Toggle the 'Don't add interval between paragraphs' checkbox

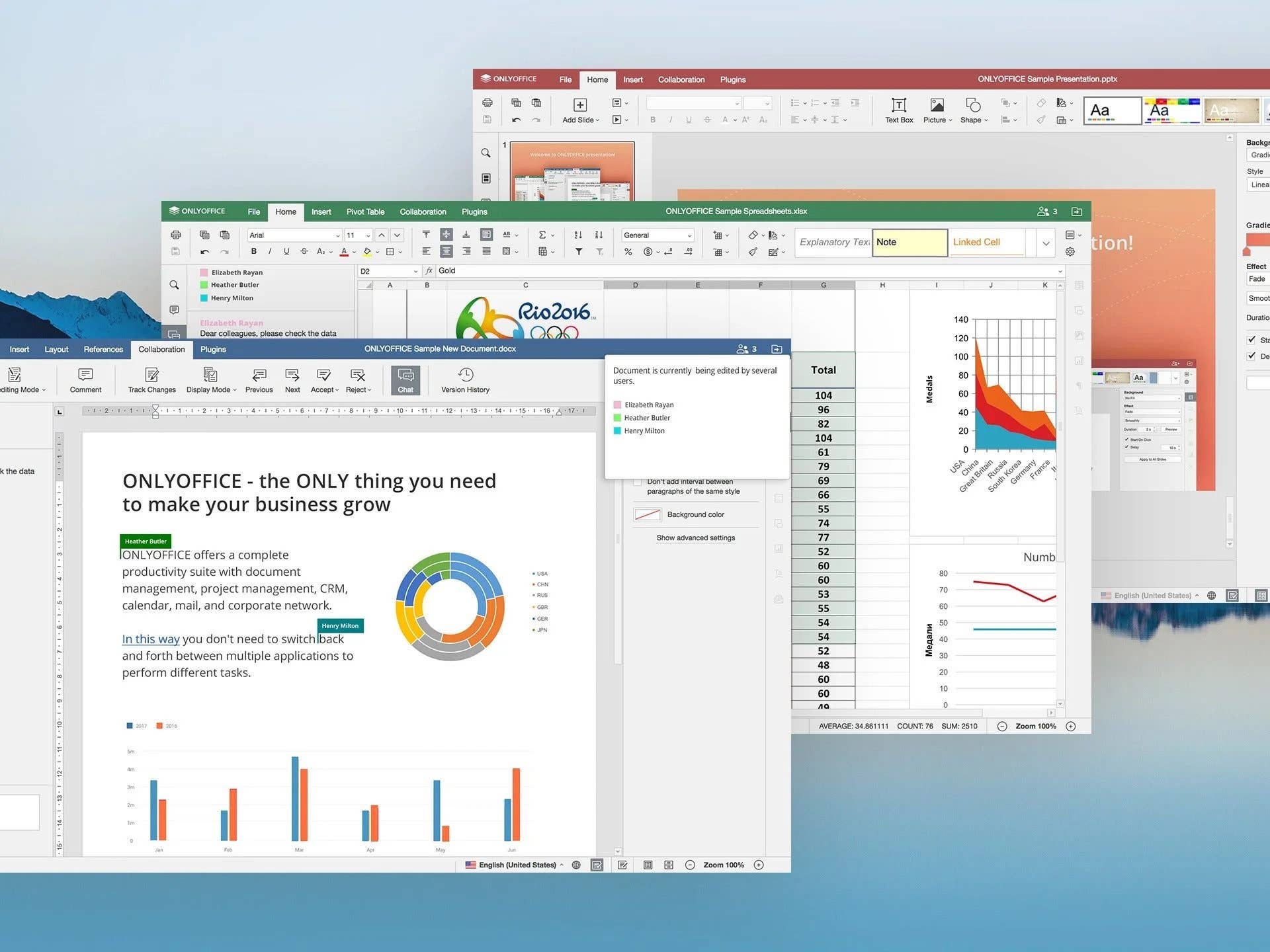point(638,482)
